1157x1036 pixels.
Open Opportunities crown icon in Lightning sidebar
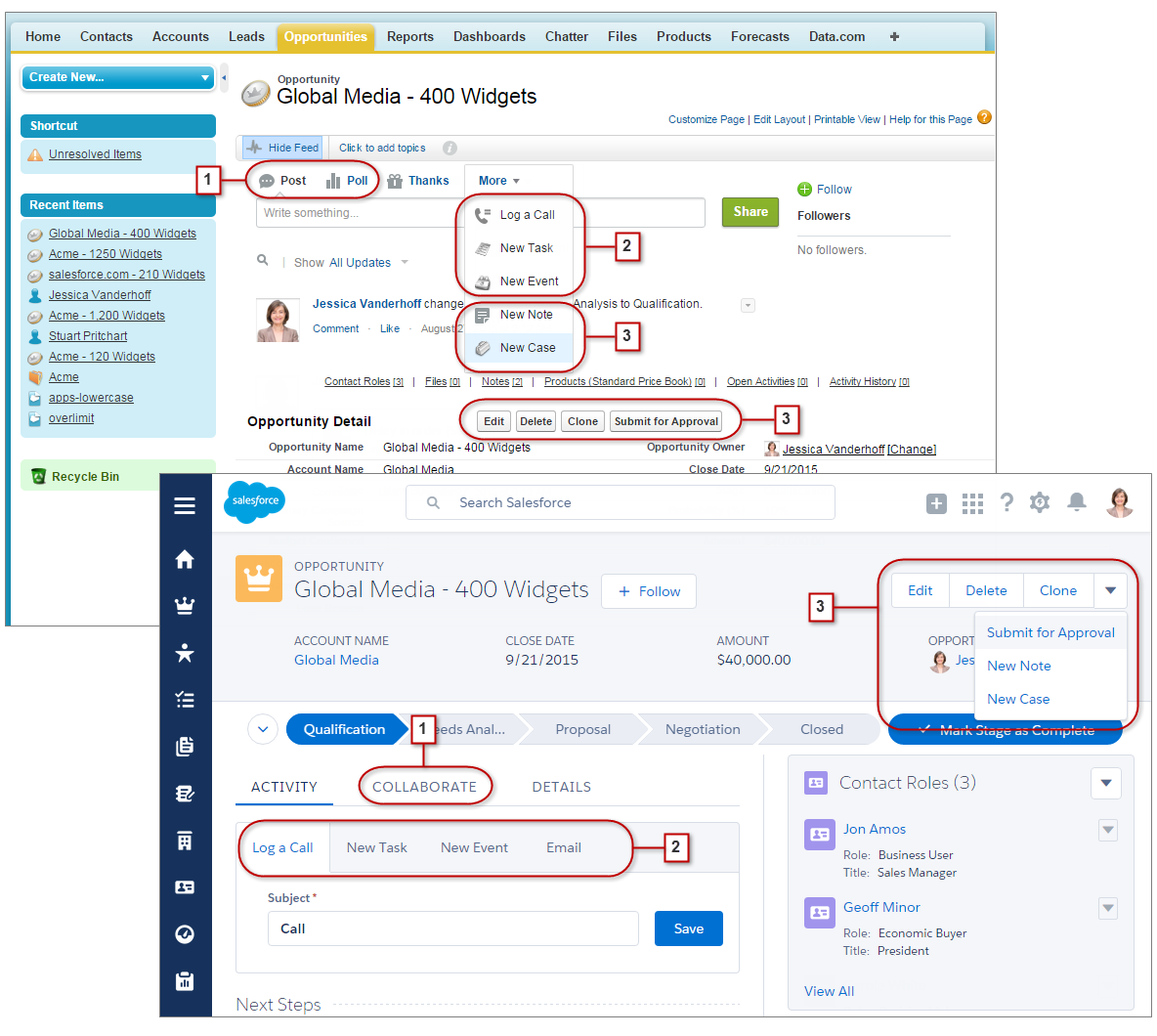[185, 607]
